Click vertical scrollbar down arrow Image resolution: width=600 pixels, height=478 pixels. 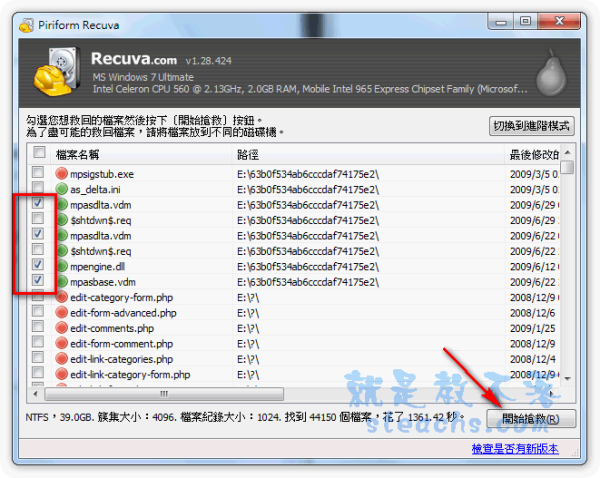568,378
